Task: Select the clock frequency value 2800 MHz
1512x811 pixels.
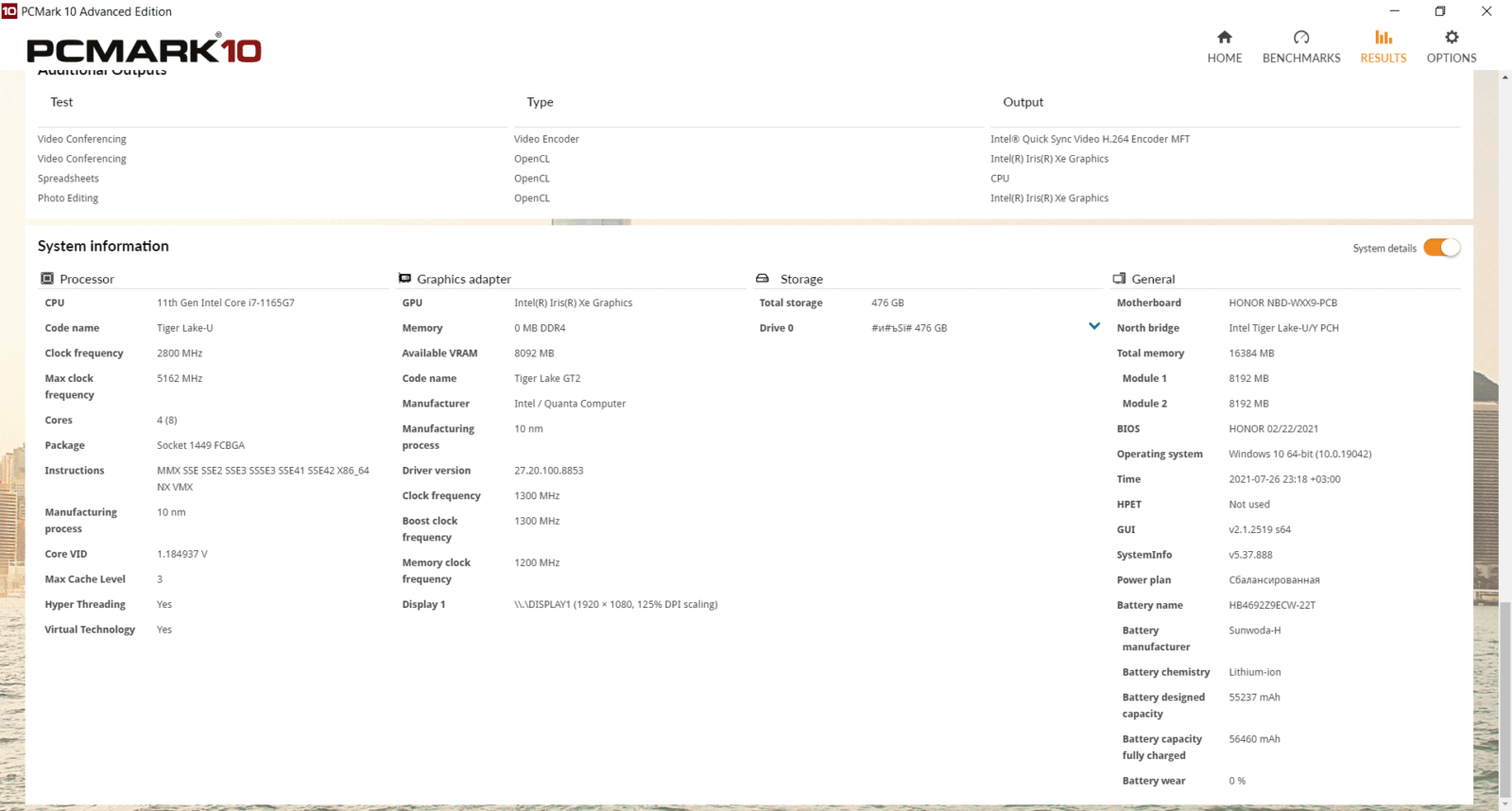Action: point(180,354)
